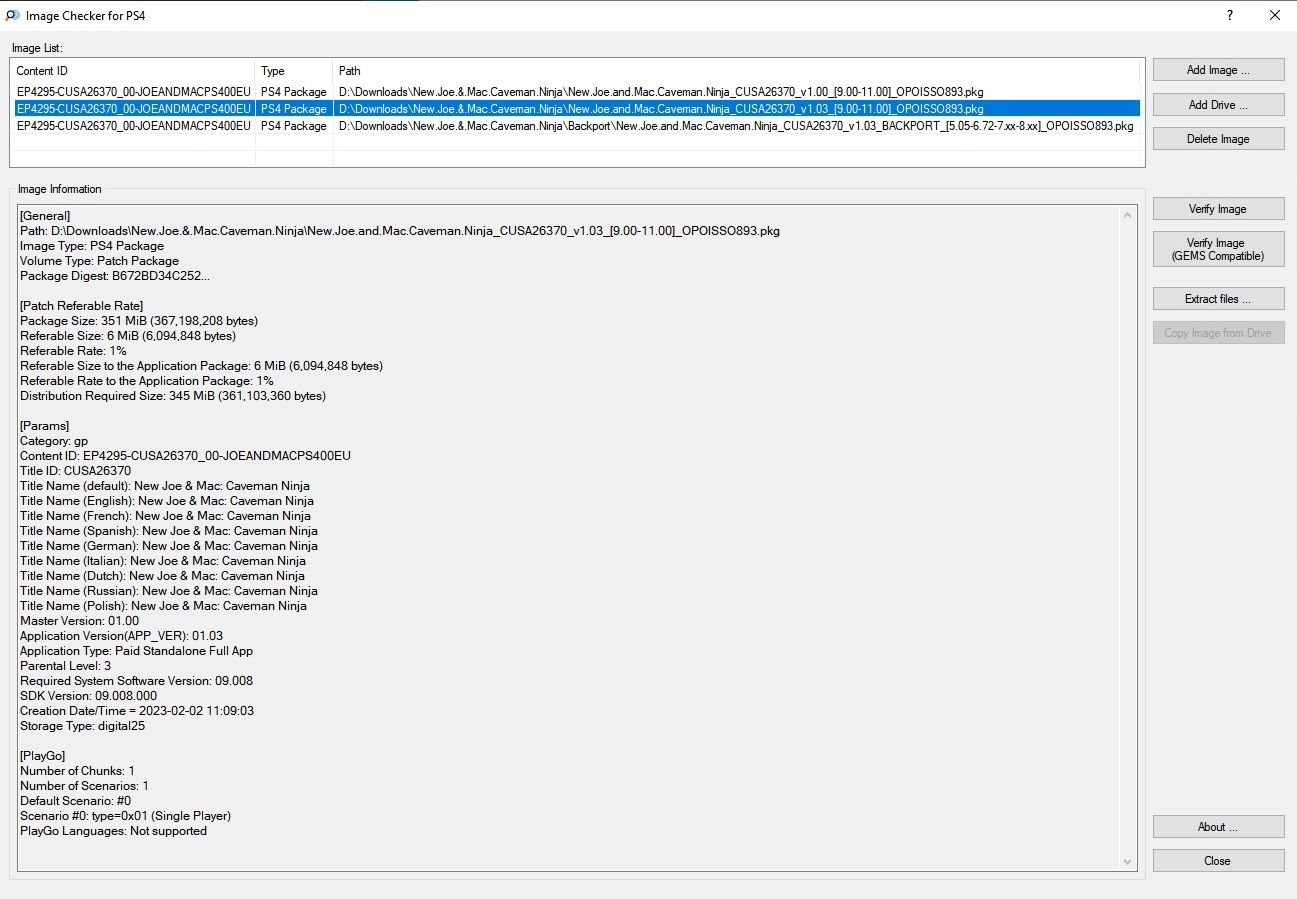Click the Type column header
Image resolution: width=1297 pixels, height=899 pixels.
[x=293, y=71]
